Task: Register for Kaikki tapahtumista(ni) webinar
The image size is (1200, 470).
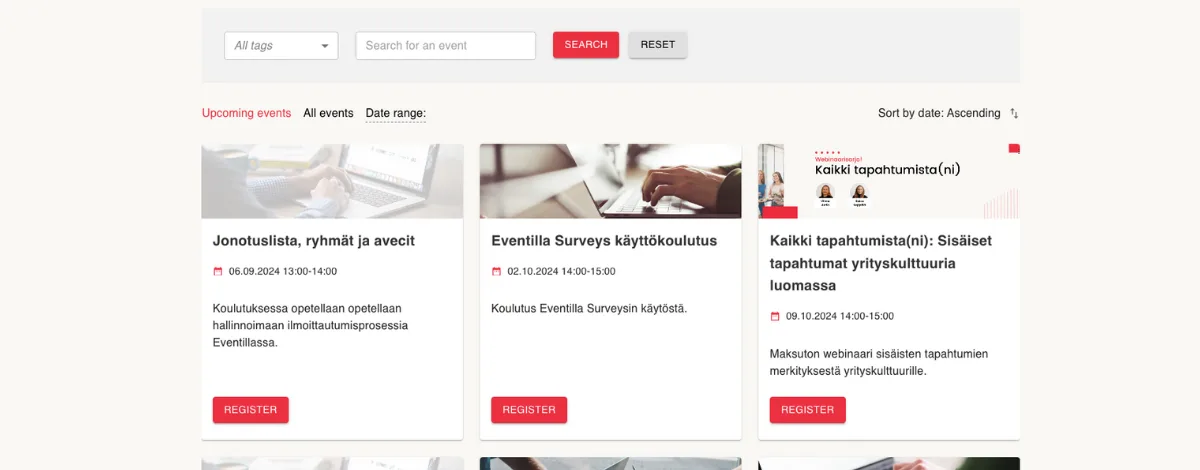Action: coord(807,410)
